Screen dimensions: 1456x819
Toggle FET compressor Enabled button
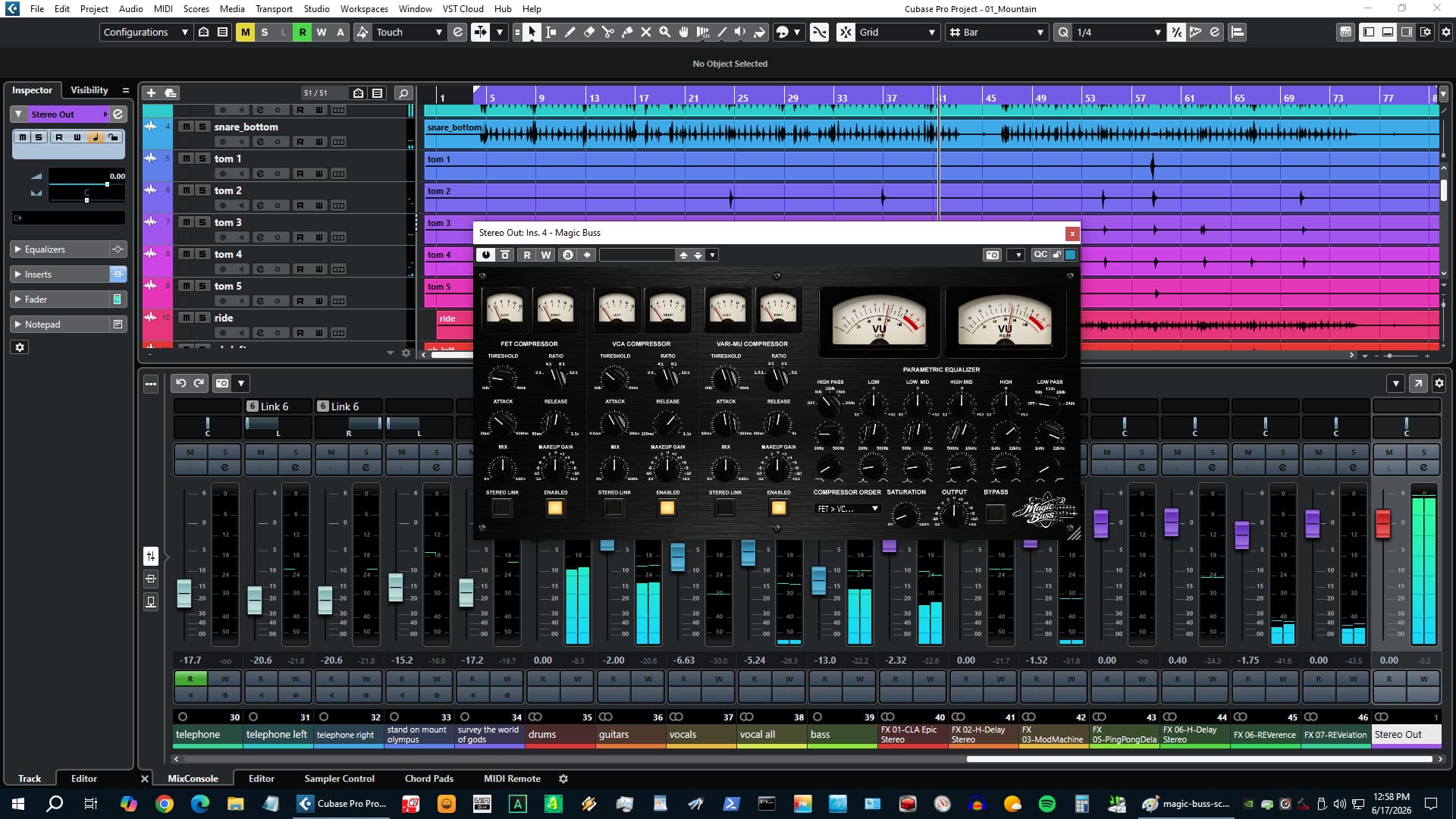point(555,507)
